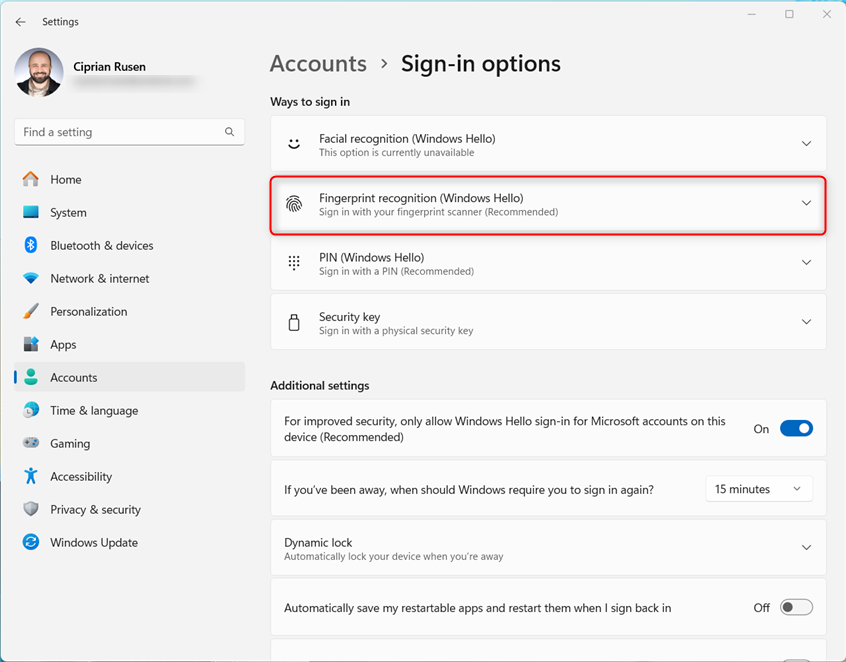The image size is (846, 662).
Task: Expand Security key chevron
Action: pos(806,322)
